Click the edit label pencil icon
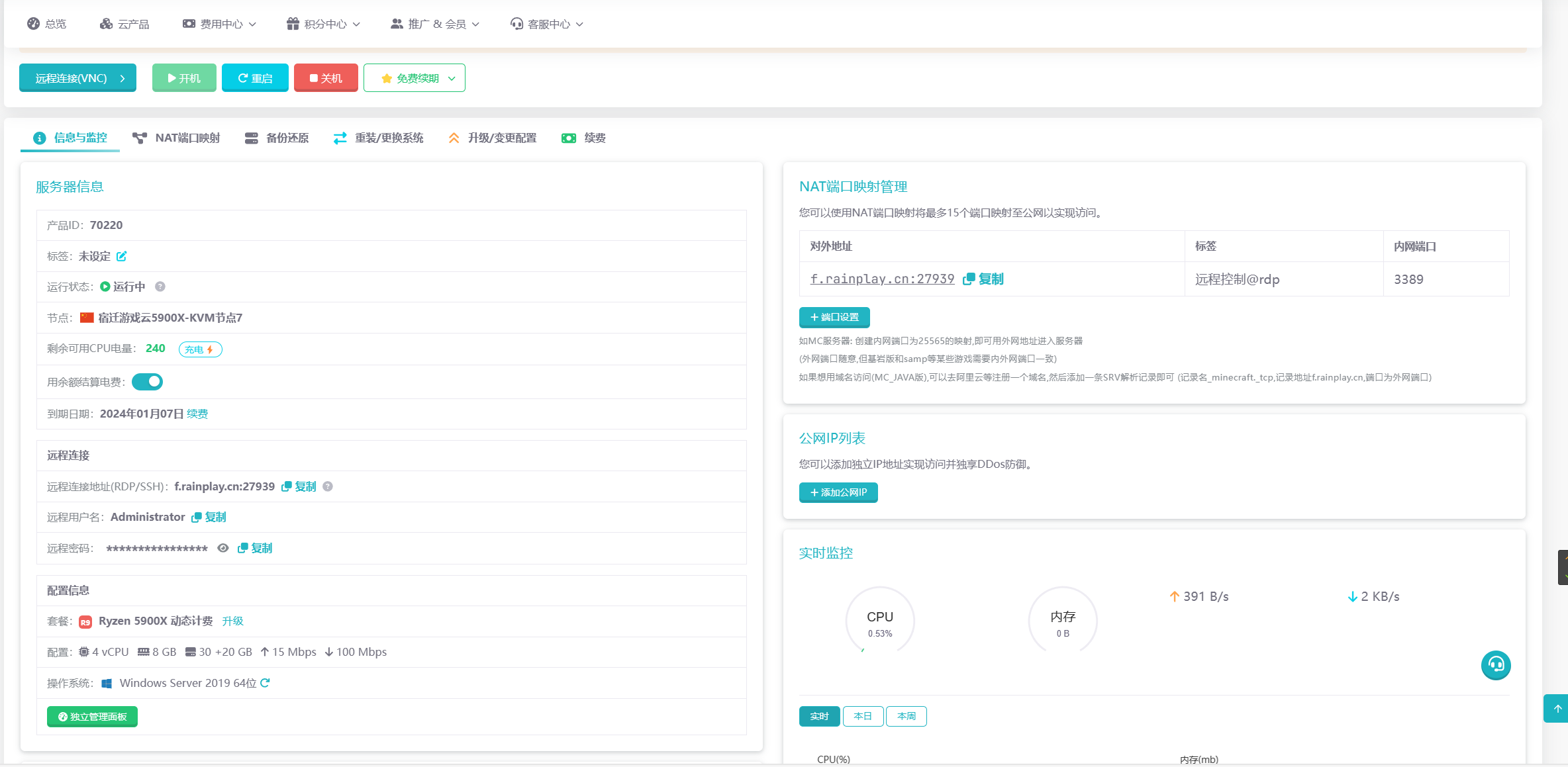 click(121, 256)
